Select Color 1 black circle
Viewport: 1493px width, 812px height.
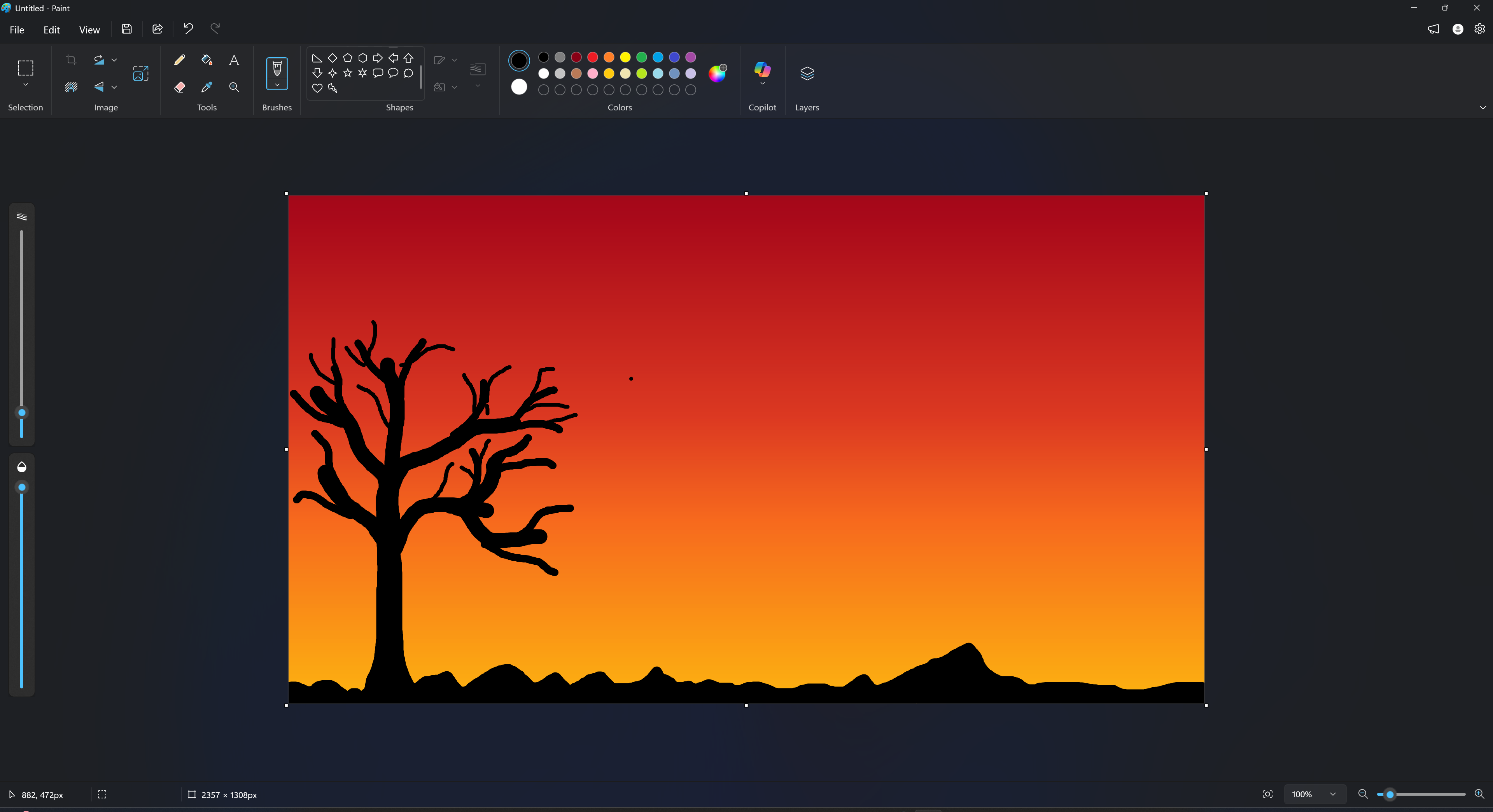[519, 60]
